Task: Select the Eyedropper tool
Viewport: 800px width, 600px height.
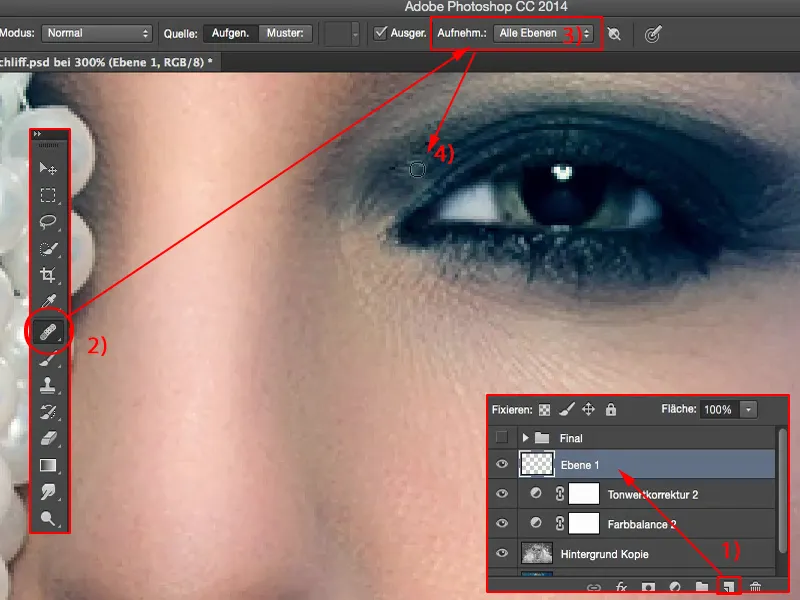Action: 48,302
